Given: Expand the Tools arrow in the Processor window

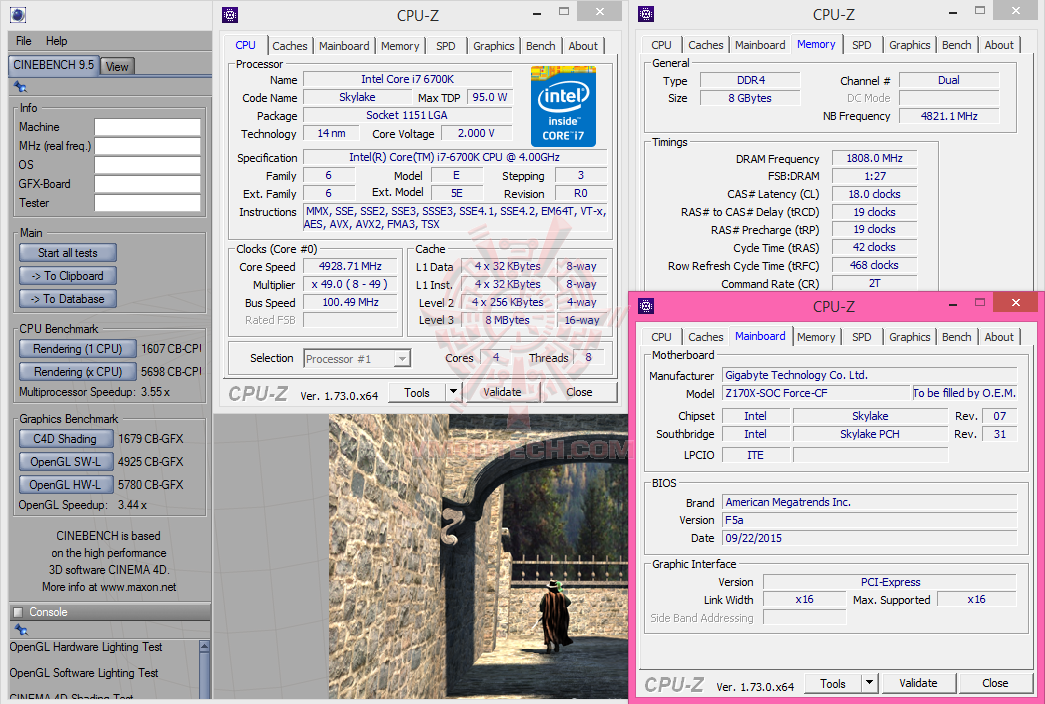Looking at the screenshot, I should click(x=452, y=392).
